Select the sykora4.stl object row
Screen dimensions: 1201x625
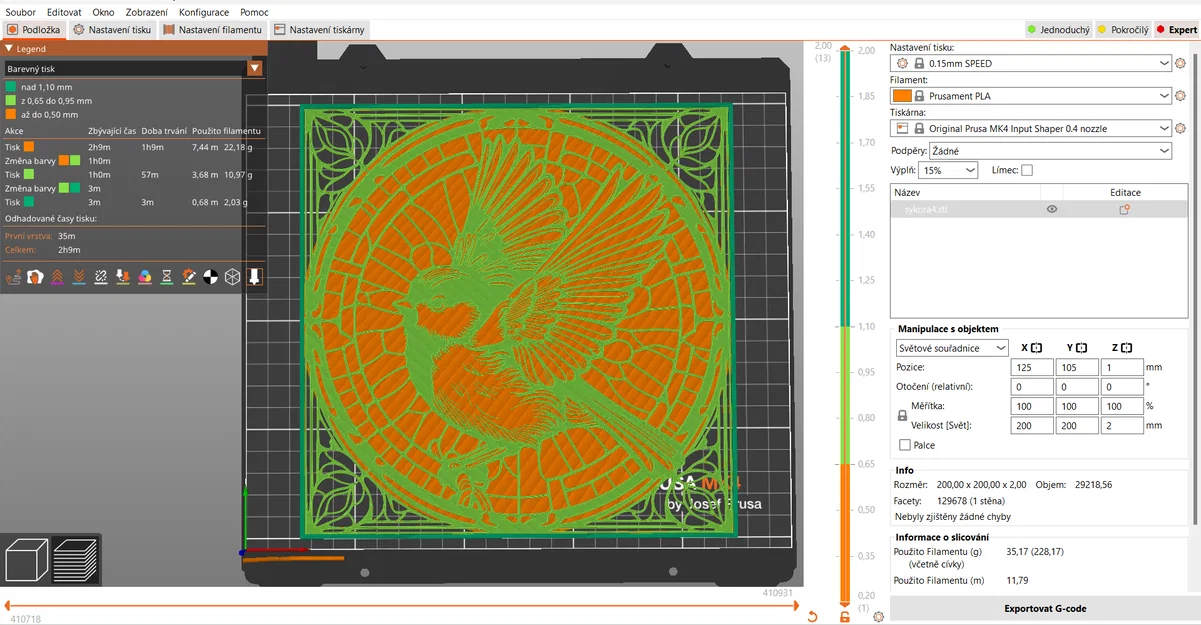pyautogui.click(x=1038, y=210)
